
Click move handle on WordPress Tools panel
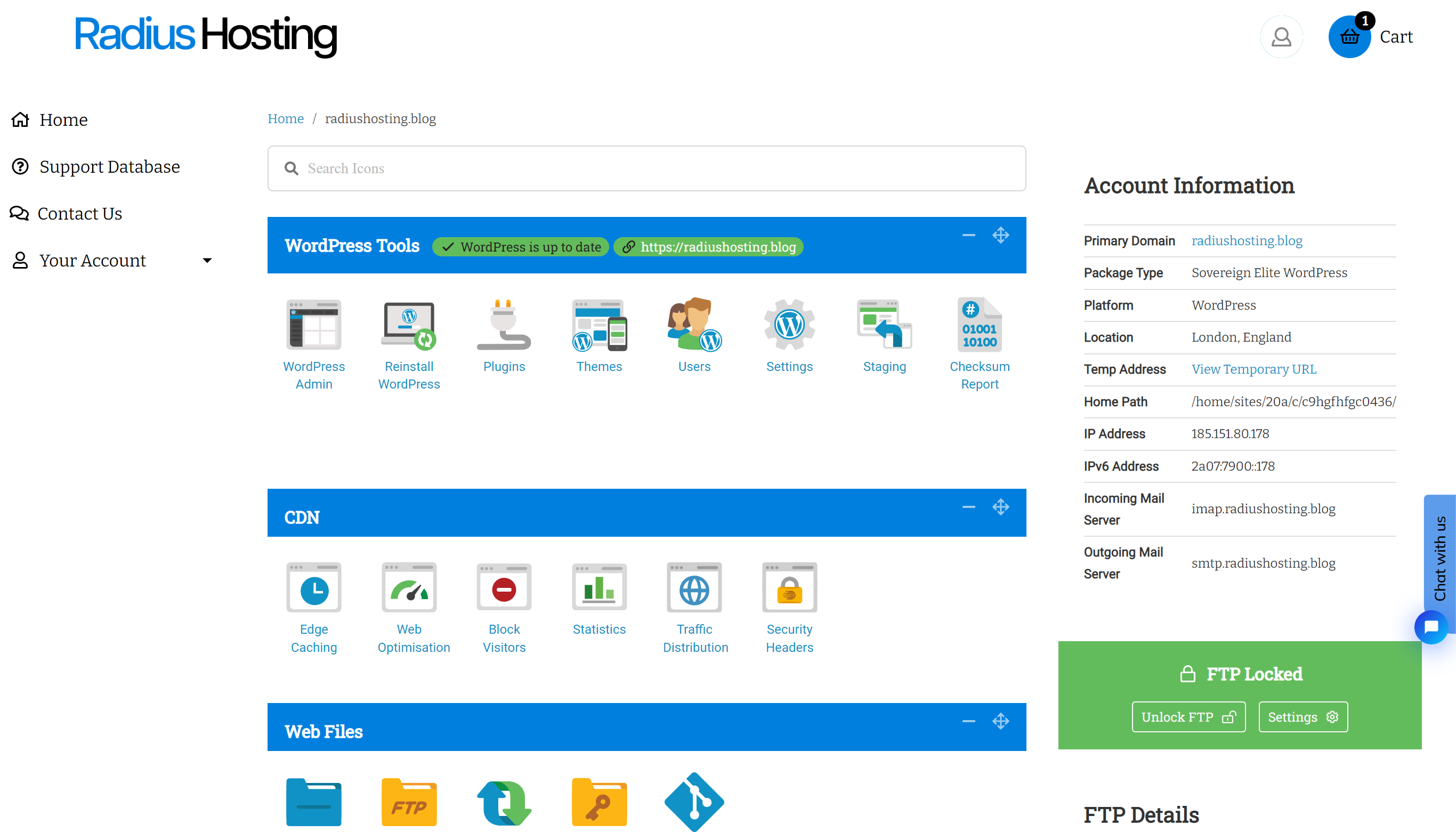(1000, 236)
